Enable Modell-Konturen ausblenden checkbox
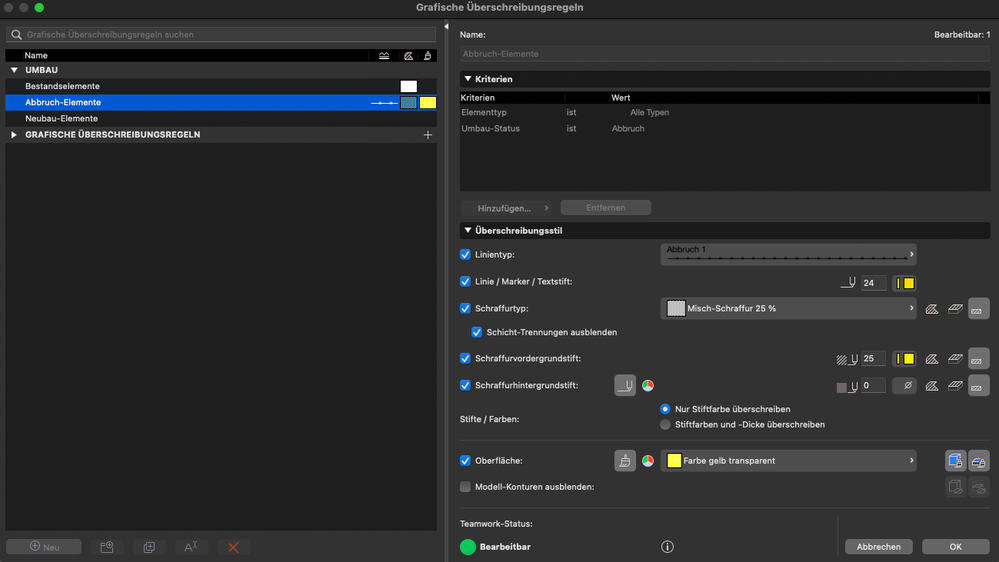 465,487
